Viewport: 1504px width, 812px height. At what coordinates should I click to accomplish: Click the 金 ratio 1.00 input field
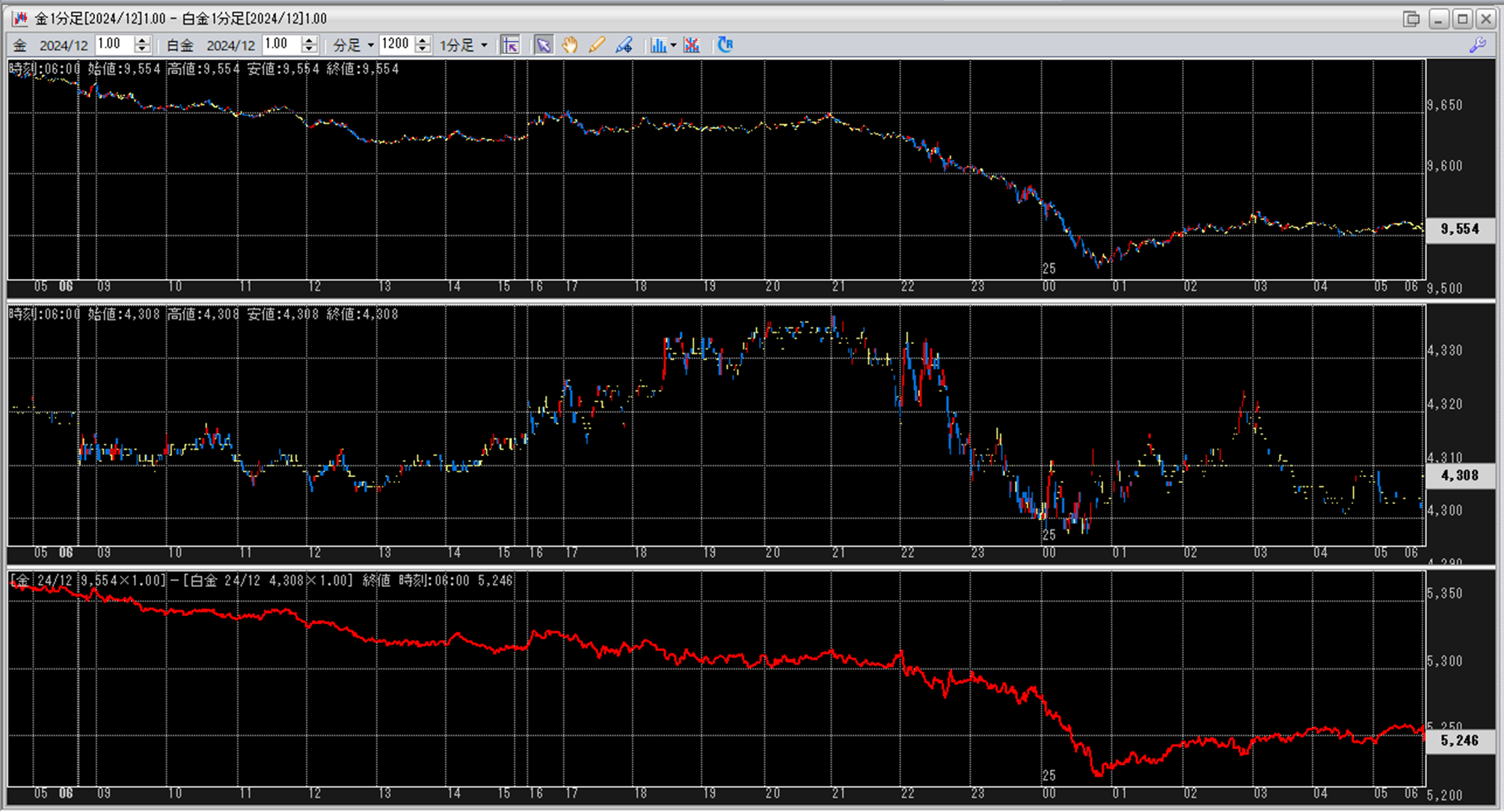(x=114, y=44)
